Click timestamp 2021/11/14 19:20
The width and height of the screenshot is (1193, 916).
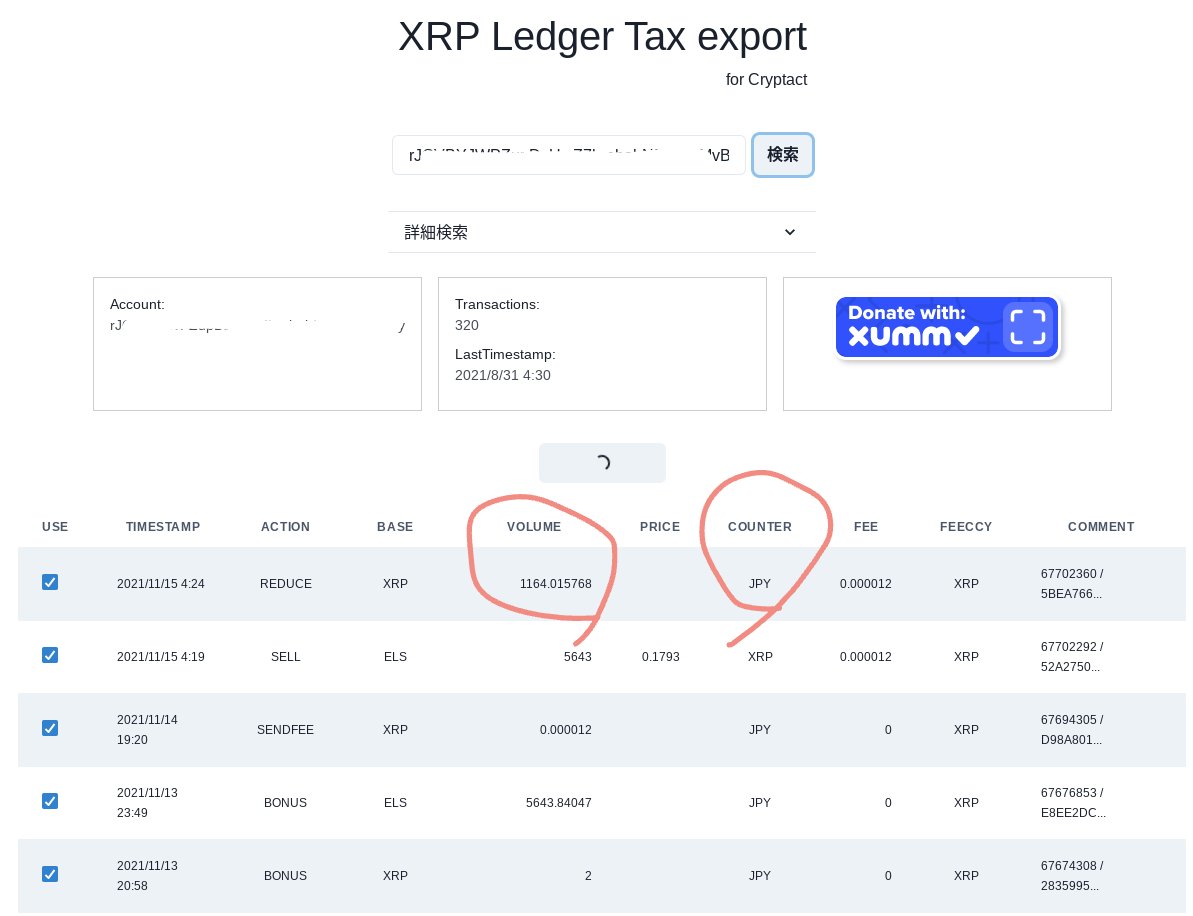(147, 730)
